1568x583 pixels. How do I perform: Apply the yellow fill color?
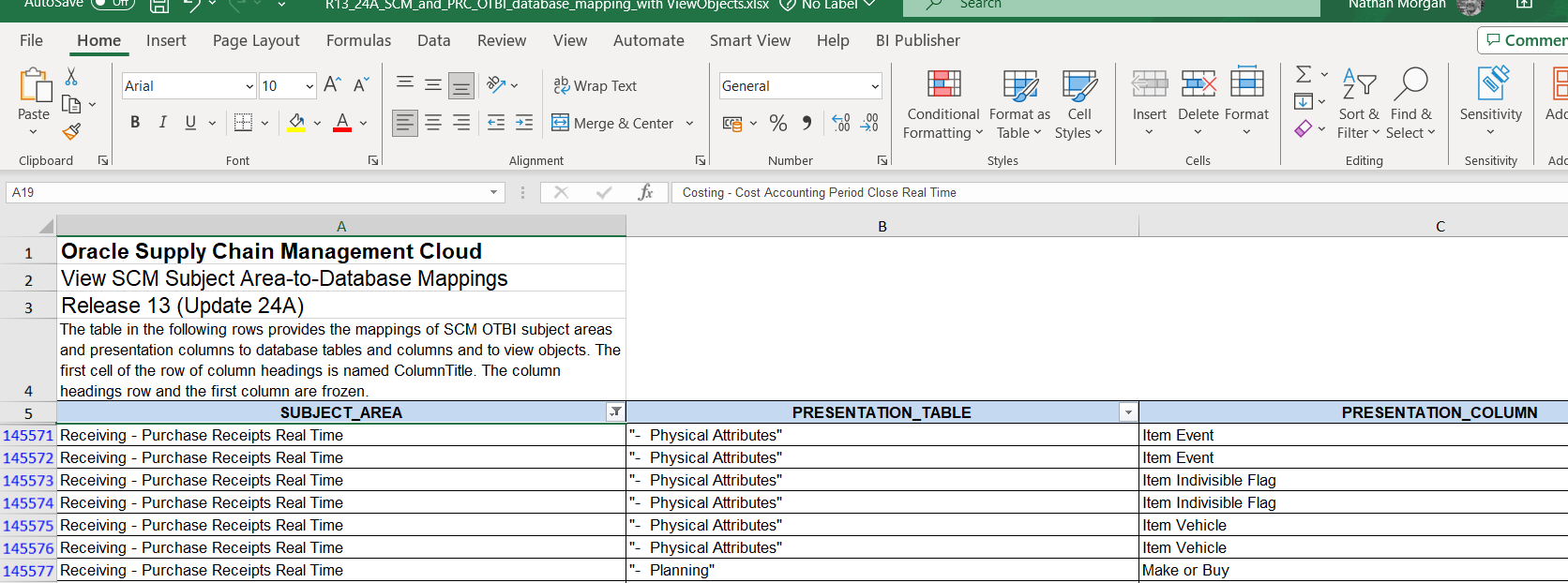(296, 123)
